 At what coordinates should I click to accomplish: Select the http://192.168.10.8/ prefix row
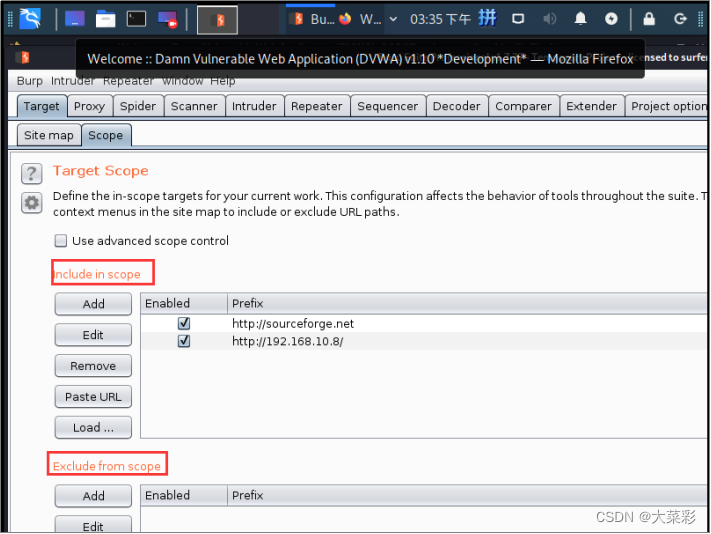click(424, 341)
